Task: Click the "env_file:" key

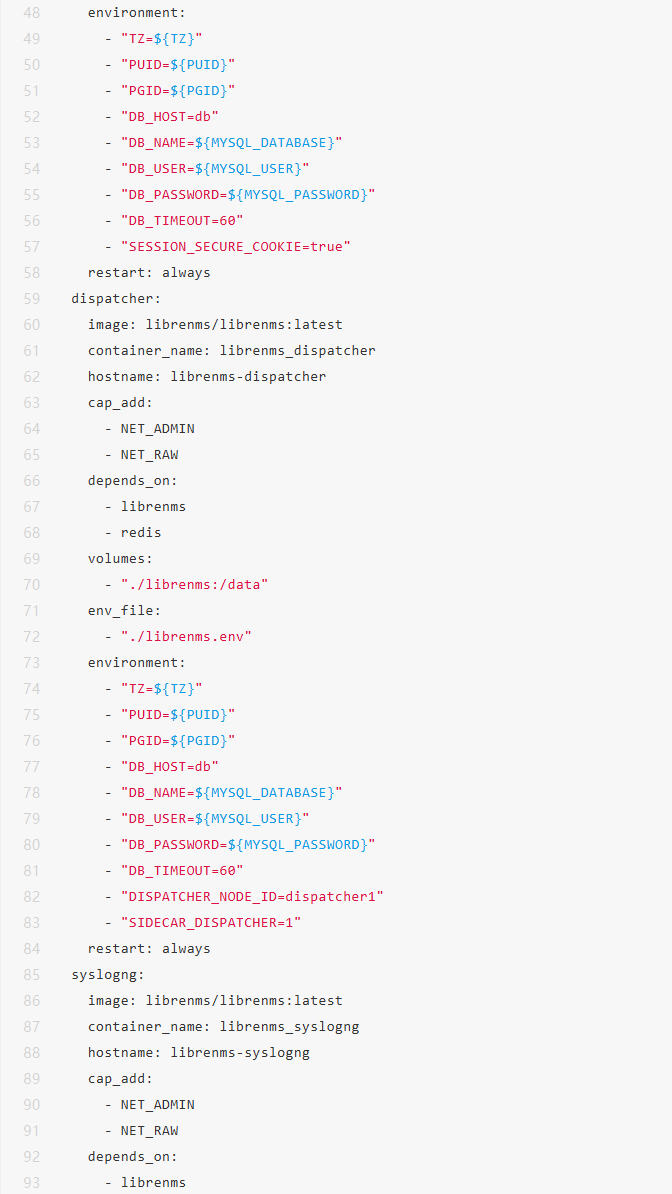Action: (124, 610)
